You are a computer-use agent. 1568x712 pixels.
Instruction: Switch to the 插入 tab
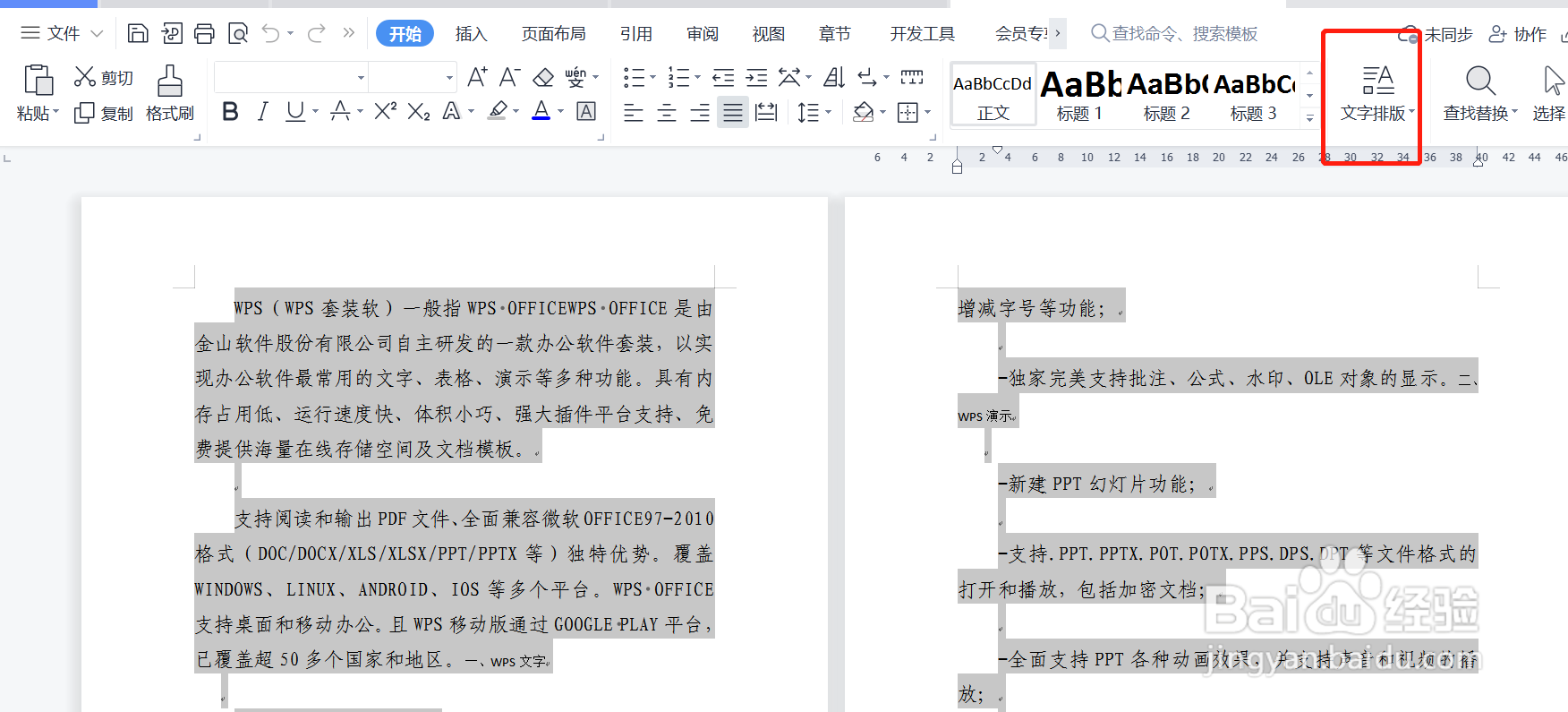471,34
